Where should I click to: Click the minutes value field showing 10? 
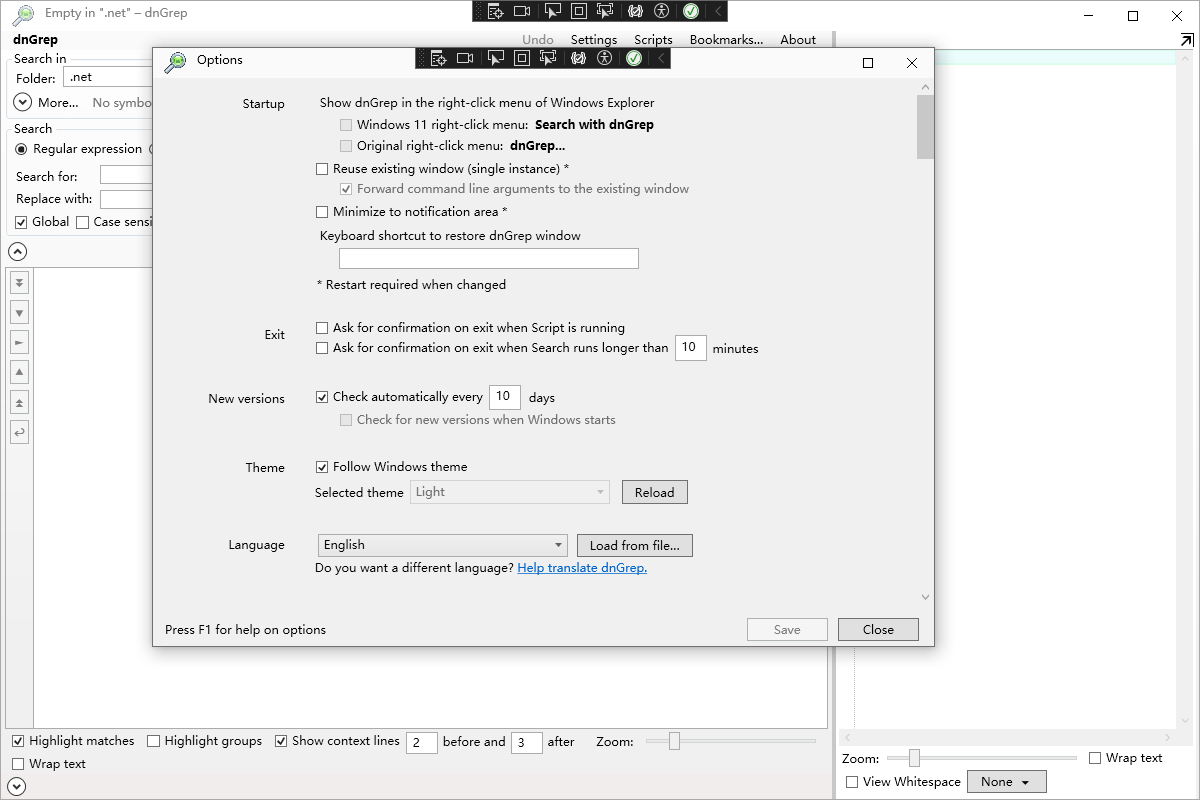coord(691,348)
